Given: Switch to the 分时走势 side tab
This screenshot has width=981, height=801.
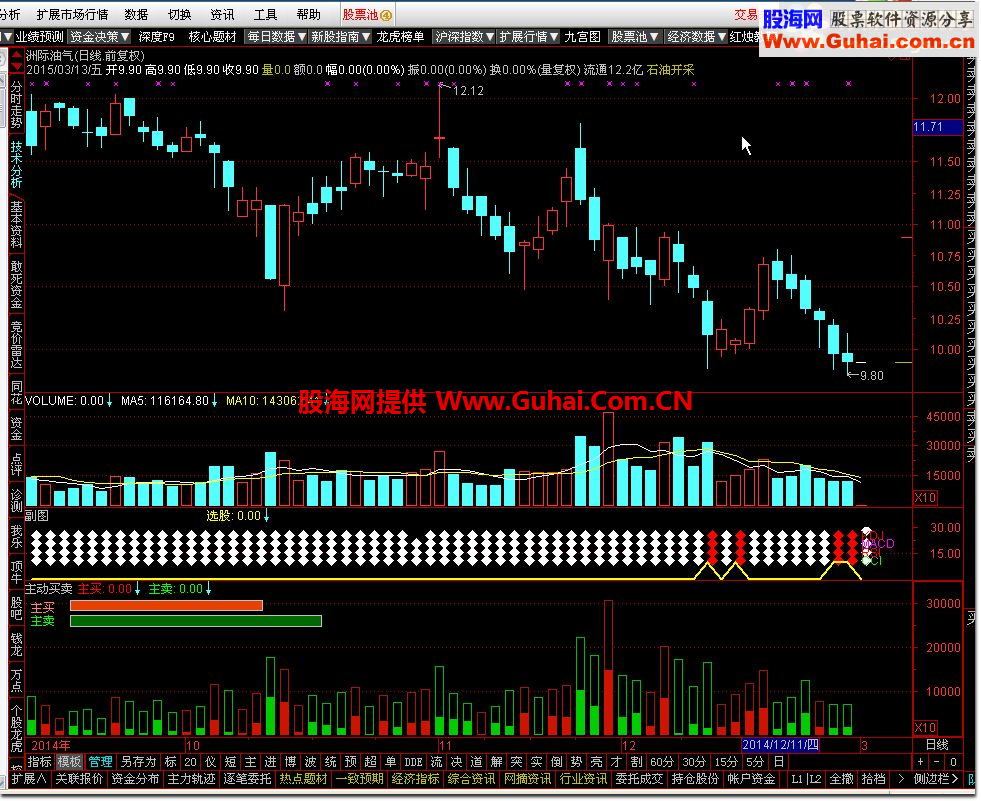Looking at the screenshot, I should coord(16,104).
